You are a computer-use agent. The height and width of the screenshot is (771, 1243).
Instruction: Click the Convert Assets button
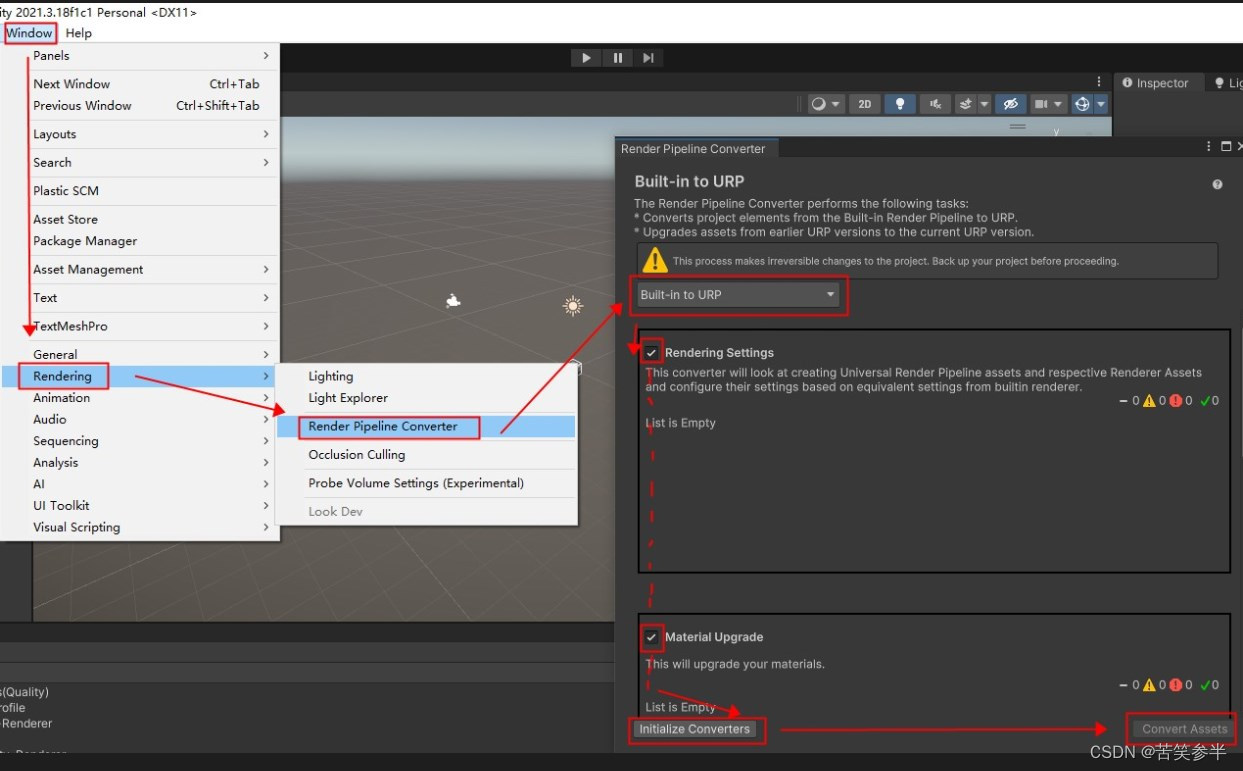(1183, 729)
